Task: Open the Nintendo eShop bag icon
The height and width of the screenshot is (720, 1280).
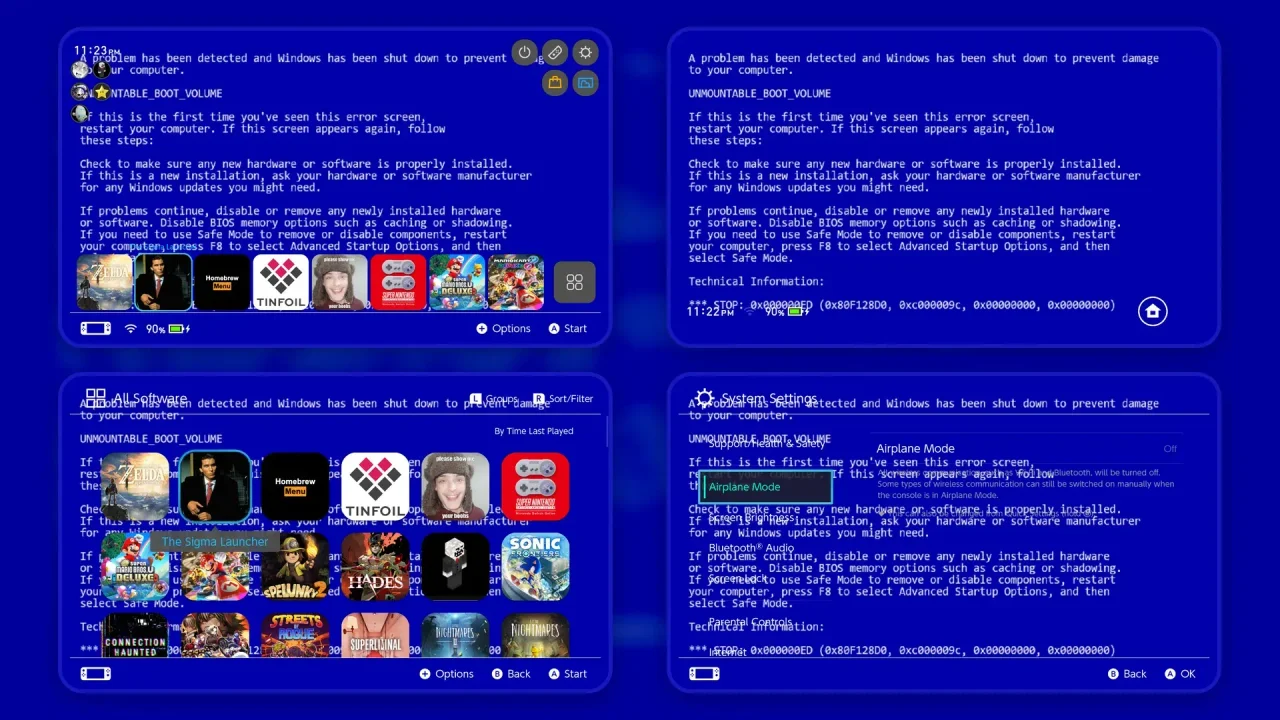Action: click(x=555, y=82)
